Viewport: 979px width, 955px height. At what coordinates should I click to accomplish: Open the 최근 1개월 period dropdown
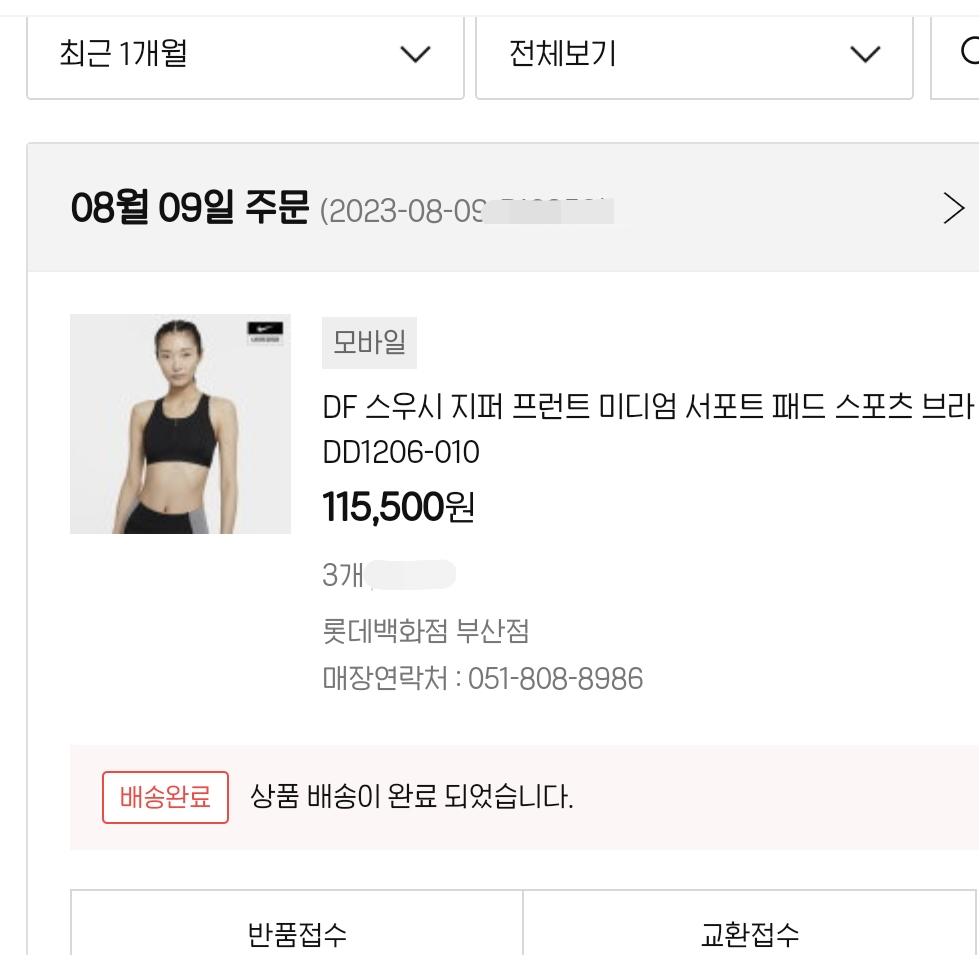pos(244,55)
